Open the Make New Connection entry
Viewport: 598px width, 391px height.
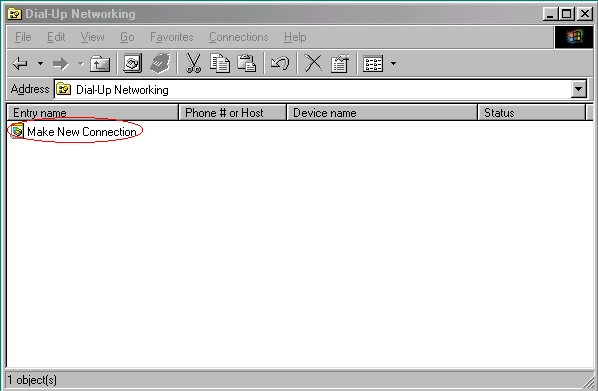click(x=74, y=132)
